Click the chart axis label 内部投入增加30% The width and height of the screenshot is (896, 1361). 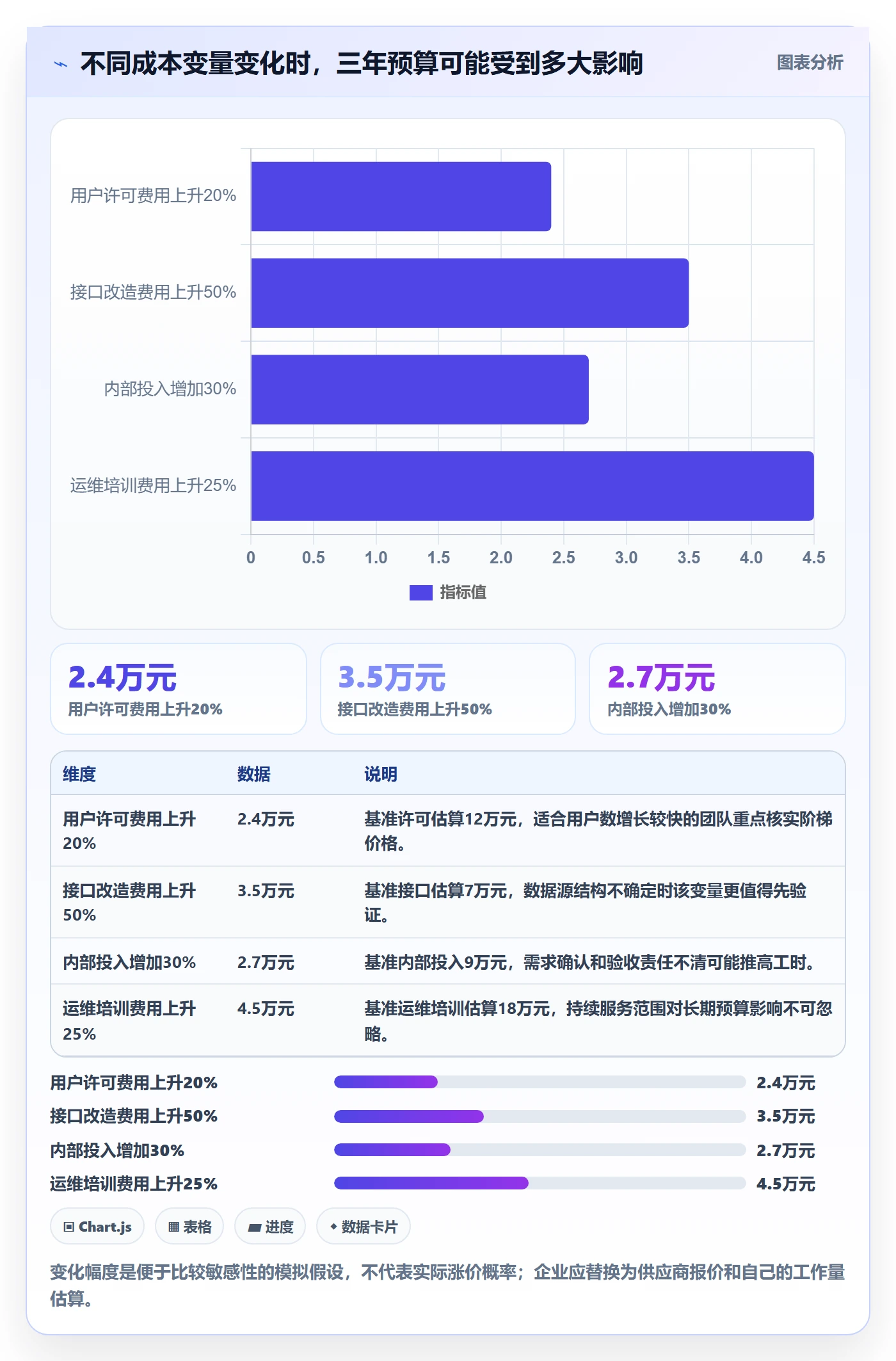click(x=170, y=389)
